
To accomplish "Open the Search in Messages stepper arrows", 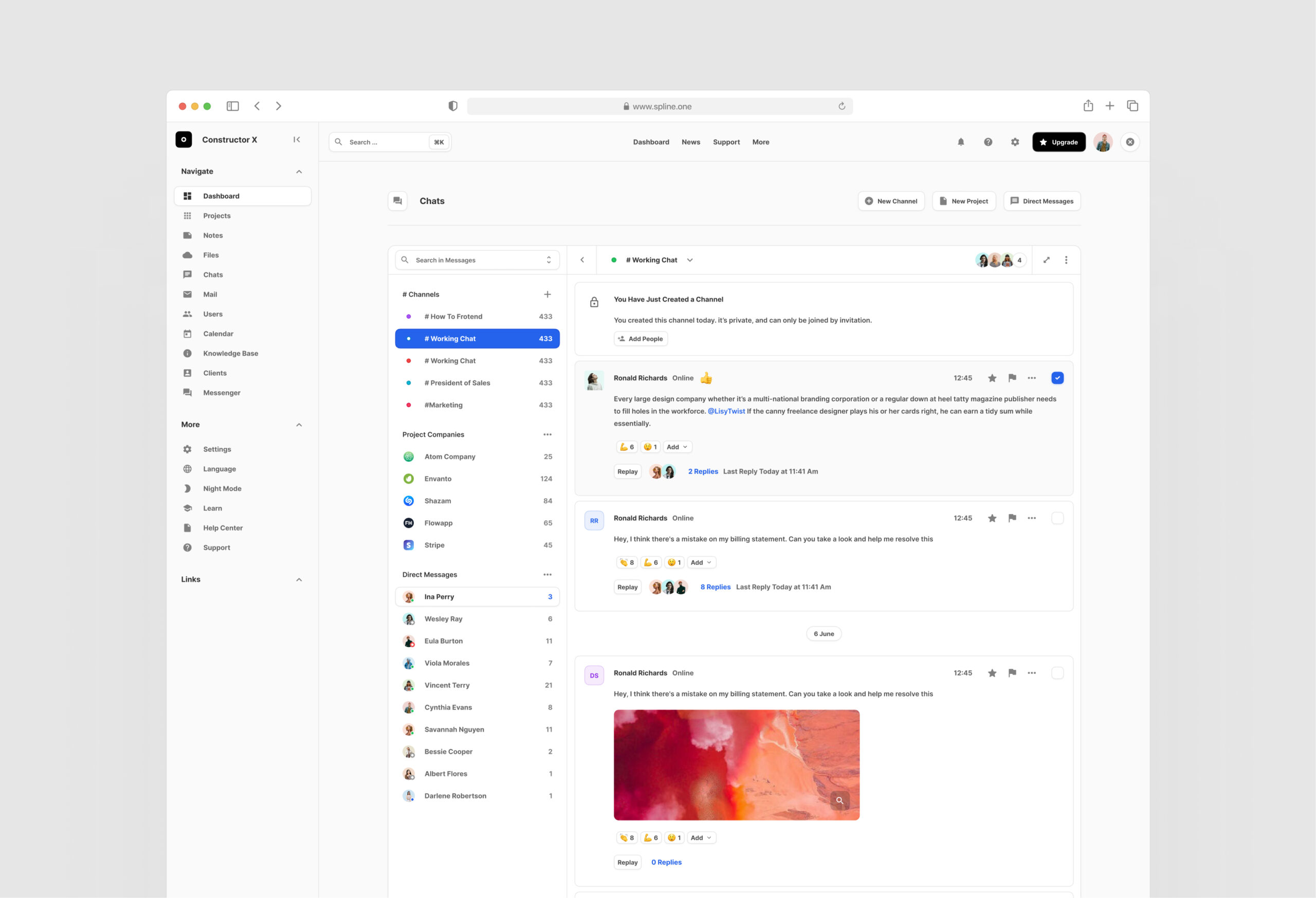I will click(x=548, y=260).
